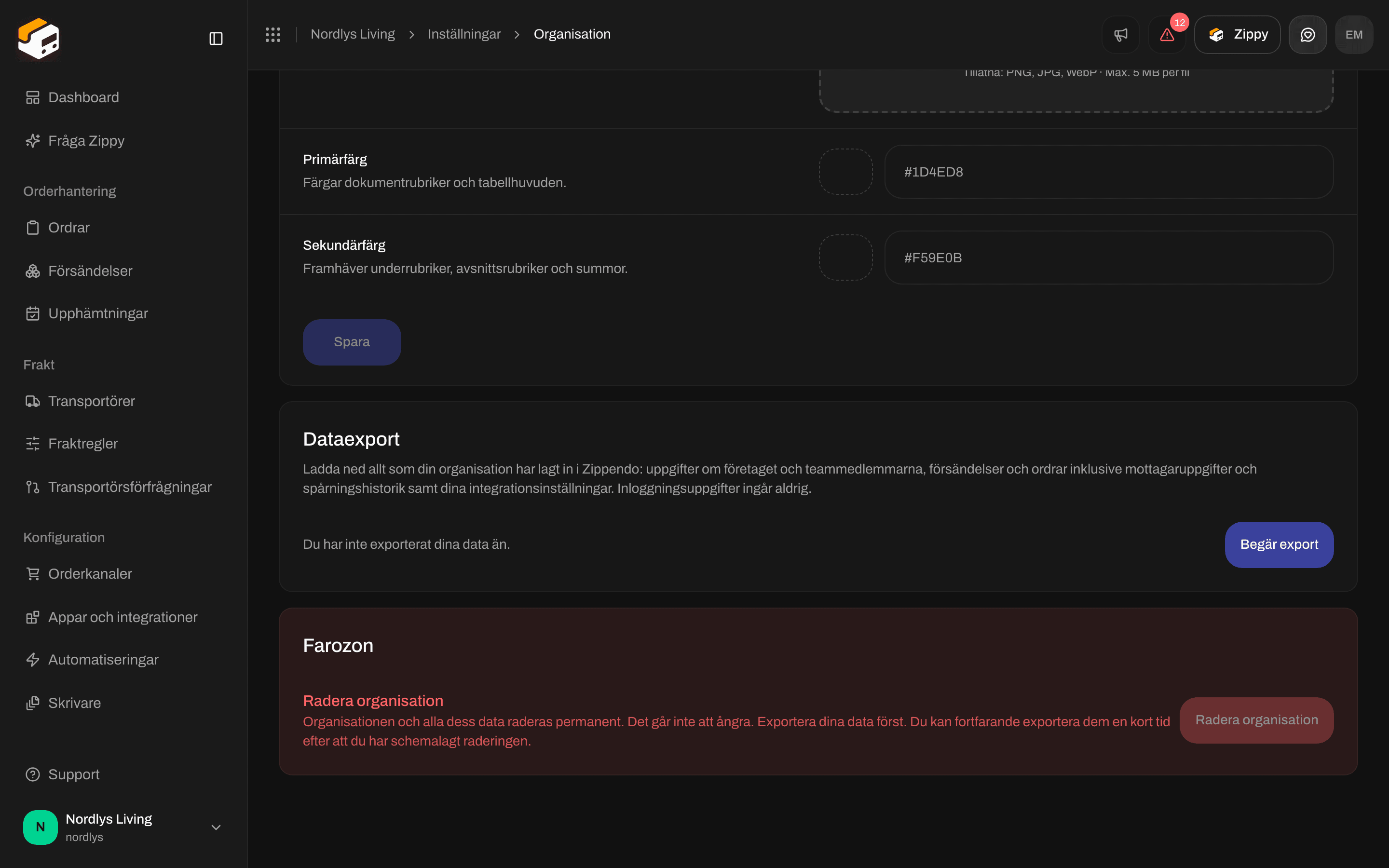This screenshot has width=1389, height=868.
Task: Open Transportörsförfrågningar in sidebar
Action: [123, 487]
